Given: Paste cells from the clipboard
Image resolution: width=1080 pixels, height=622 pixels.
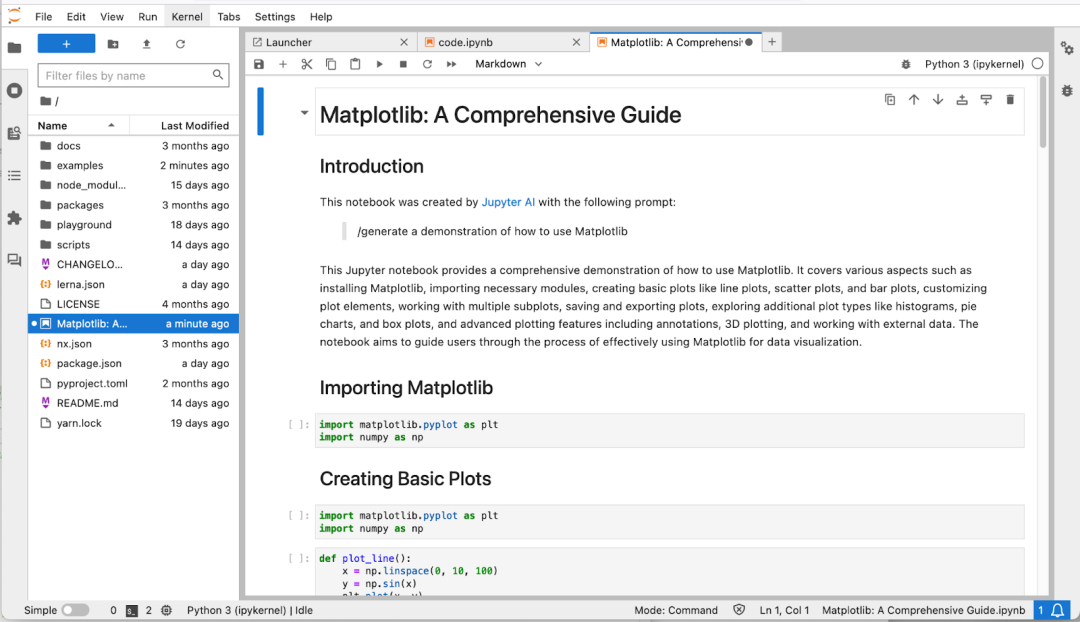Looking at the screenshot, I should pos(355,63).
